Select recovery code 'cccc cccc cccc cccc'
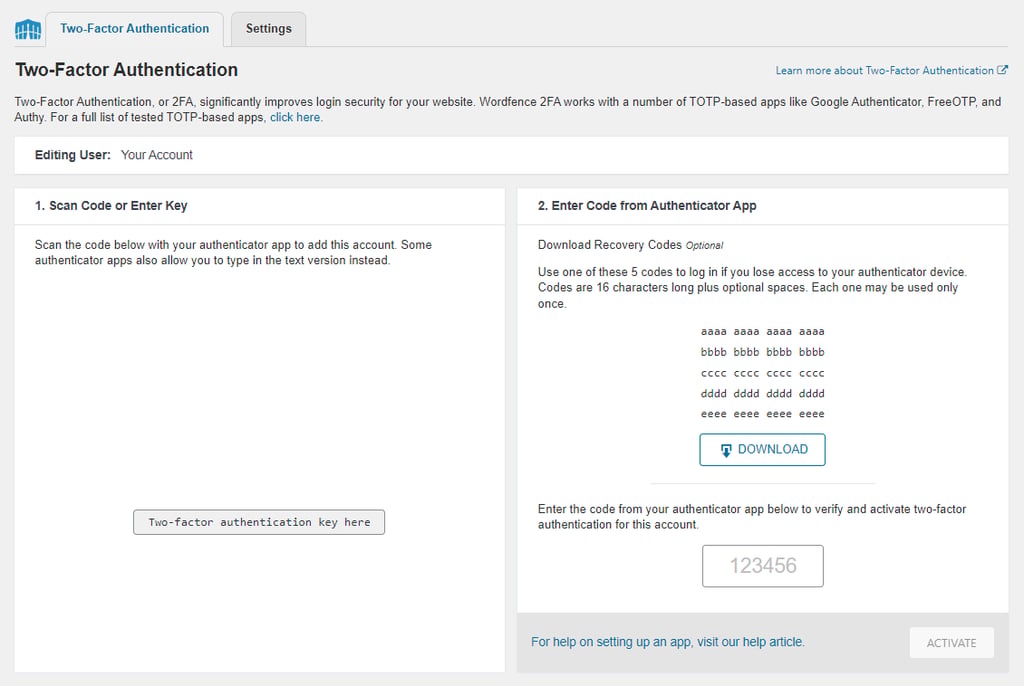Screen dimensions: 1024x686 click(x=762, y=374)
